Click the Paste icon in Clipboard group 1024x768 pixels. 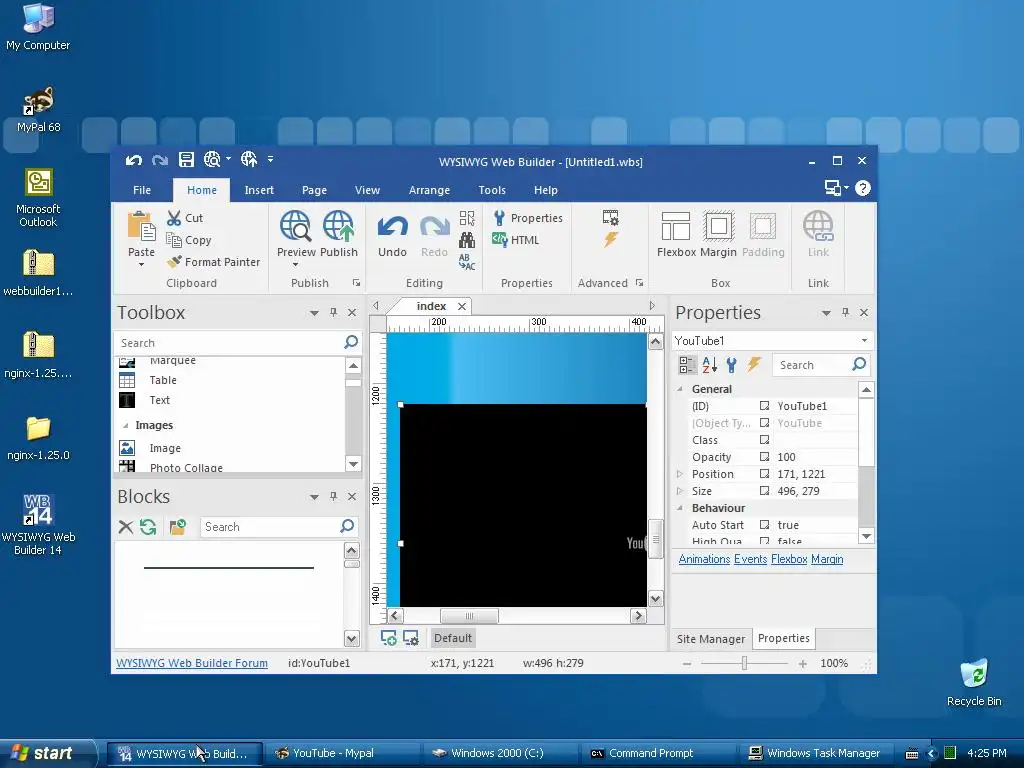(141, 227)
